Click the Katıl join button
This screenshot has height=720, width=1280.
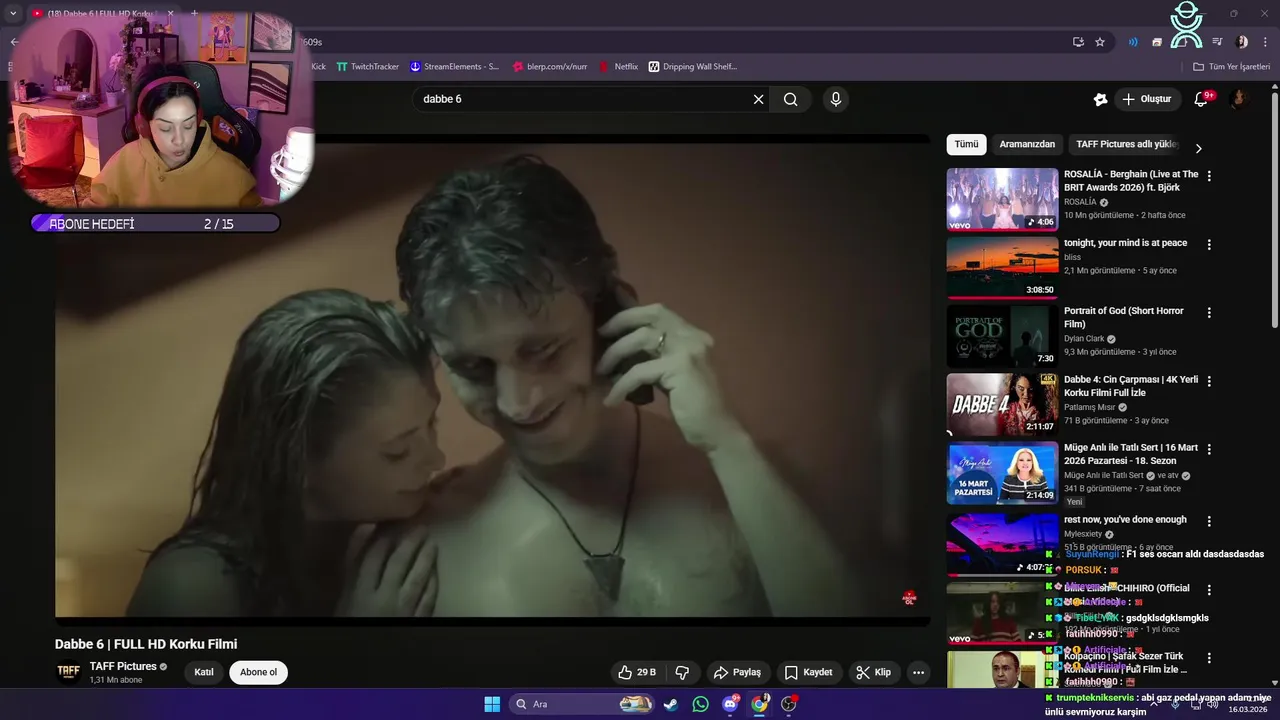[x=204, y=672]
